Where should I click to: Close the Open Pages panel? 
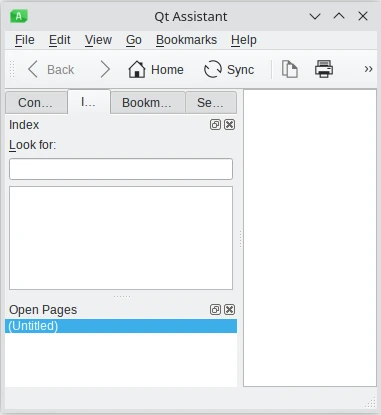(229, 310)
